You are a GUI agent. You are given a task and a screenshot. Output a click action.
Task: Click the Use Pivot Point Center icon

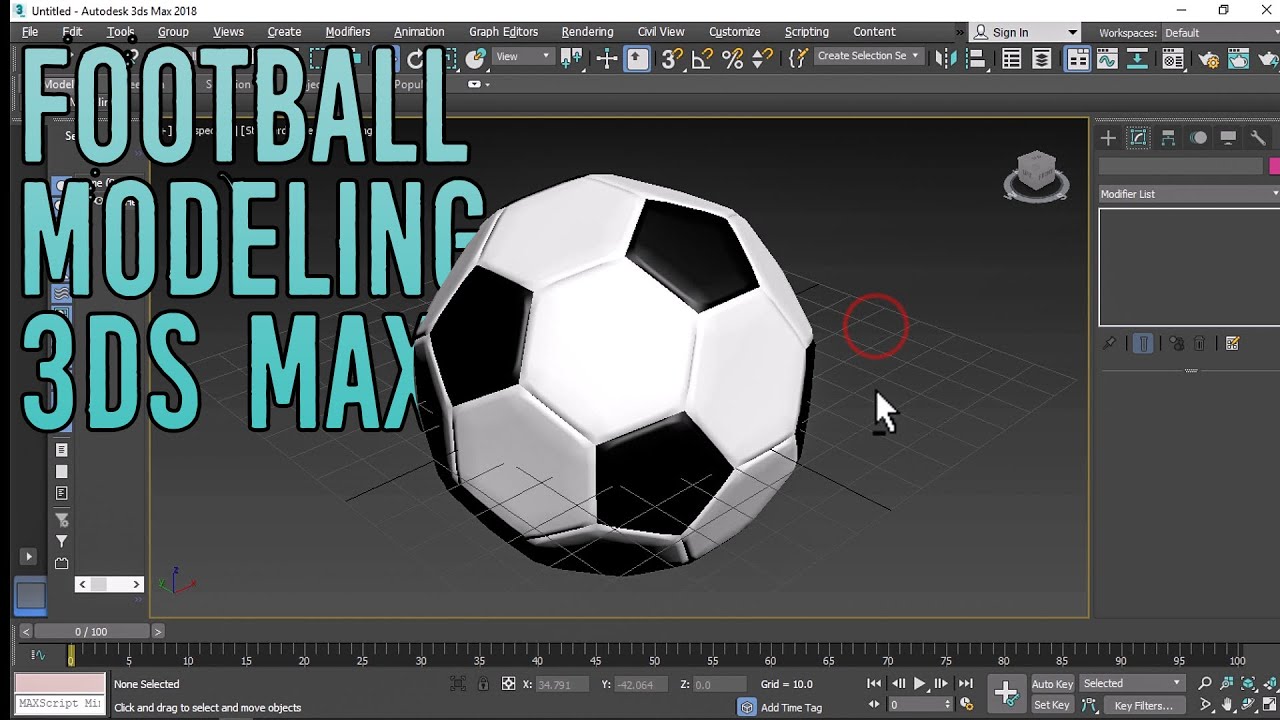pyautogui.click(x=572, y=59)
